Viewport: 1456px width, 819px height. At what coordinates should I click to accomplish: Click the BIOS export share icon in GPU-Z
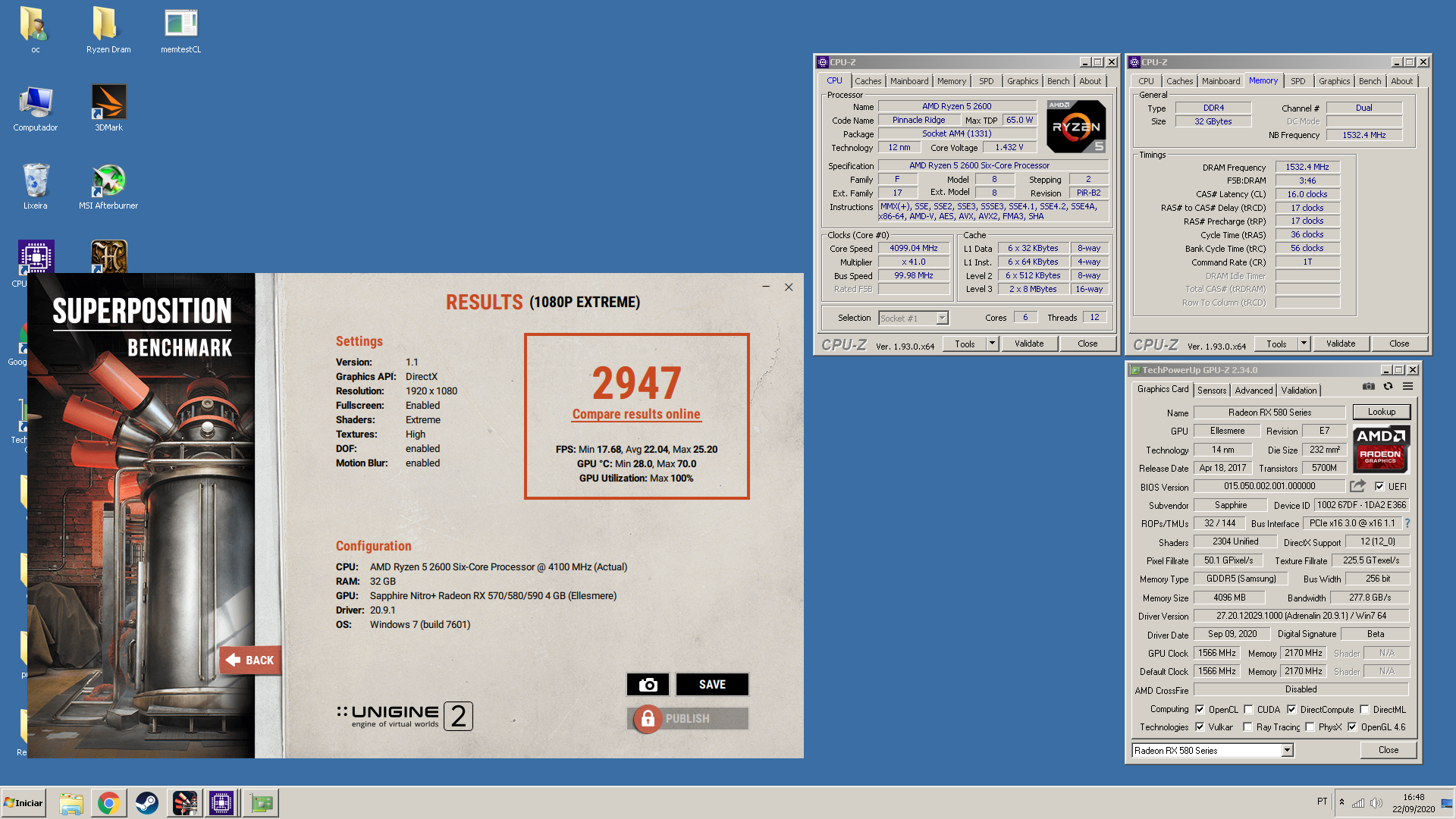[x=1357, y=486]
